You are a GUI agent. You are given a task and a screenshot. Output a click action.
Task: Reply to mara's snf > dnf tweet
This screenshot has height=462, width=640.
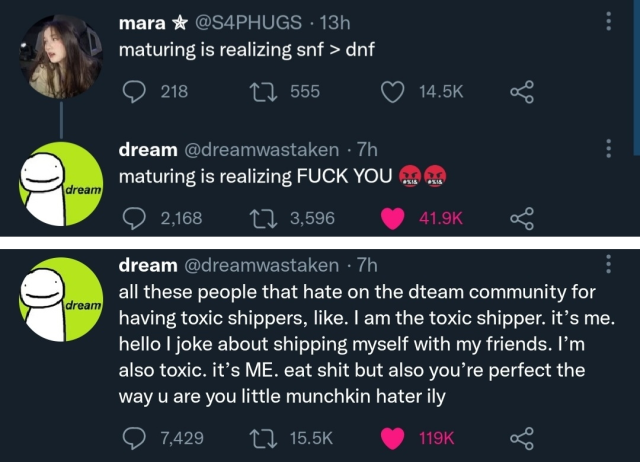(134, 92)
